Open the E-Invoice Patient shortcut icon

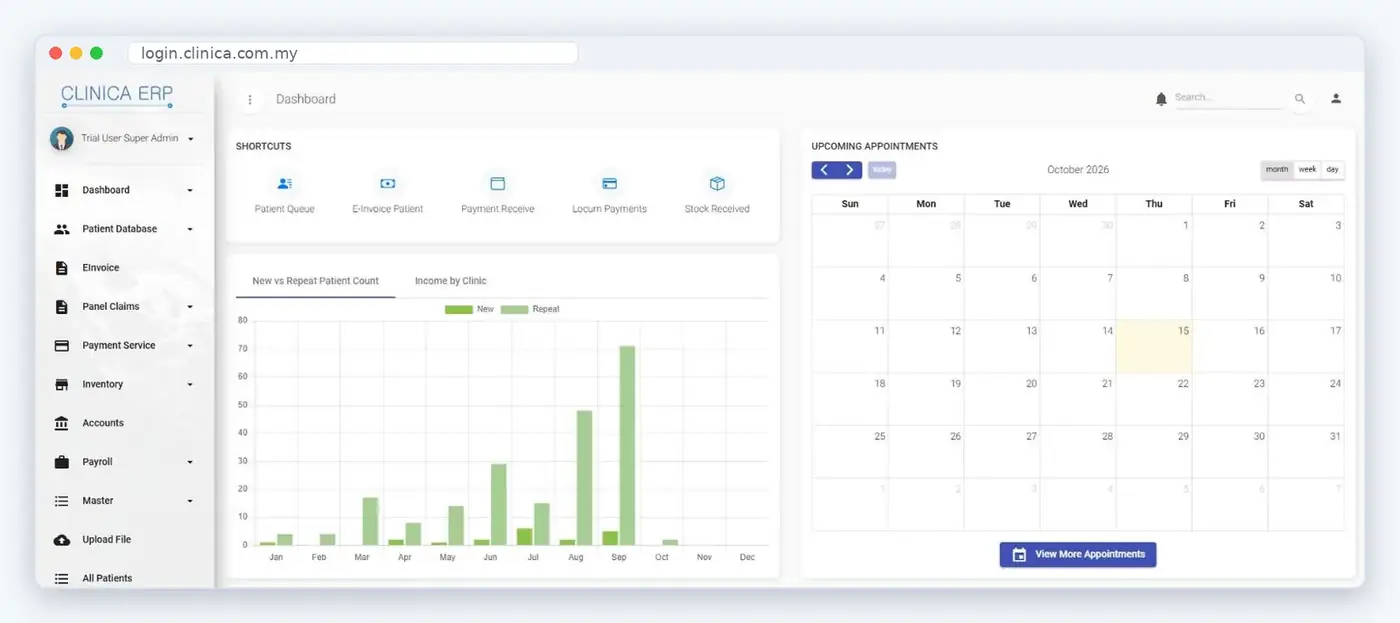click(x=388, y=184)
